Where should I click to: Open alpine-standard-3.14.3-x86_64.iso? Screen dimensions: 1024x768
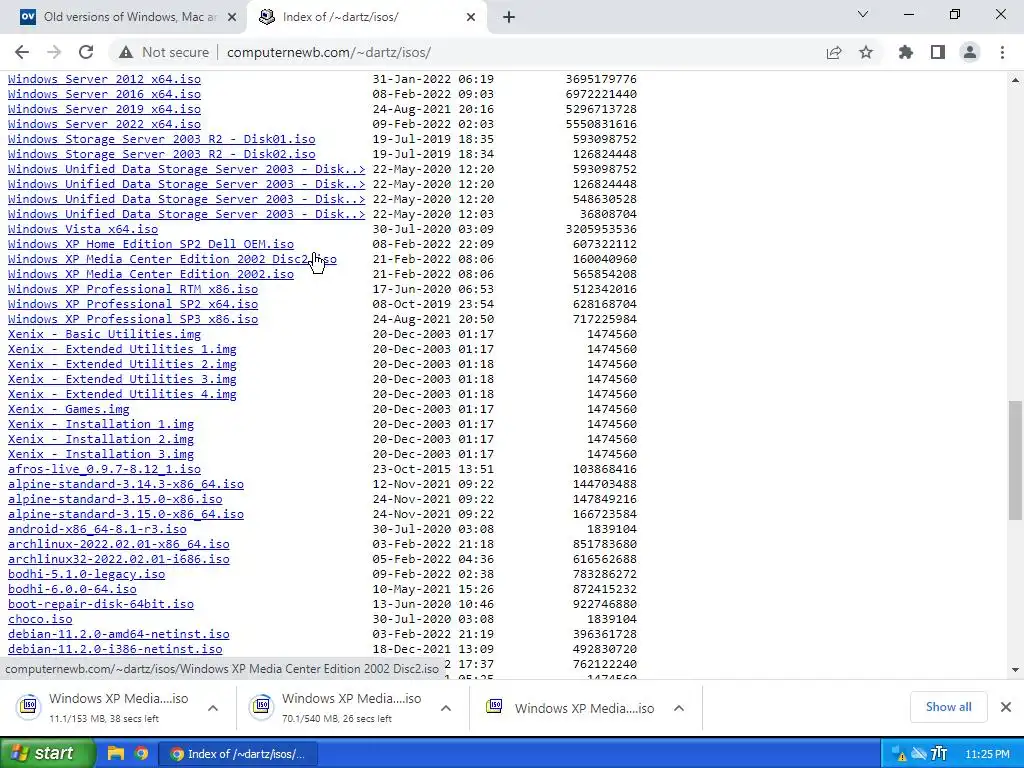point(126,485)
